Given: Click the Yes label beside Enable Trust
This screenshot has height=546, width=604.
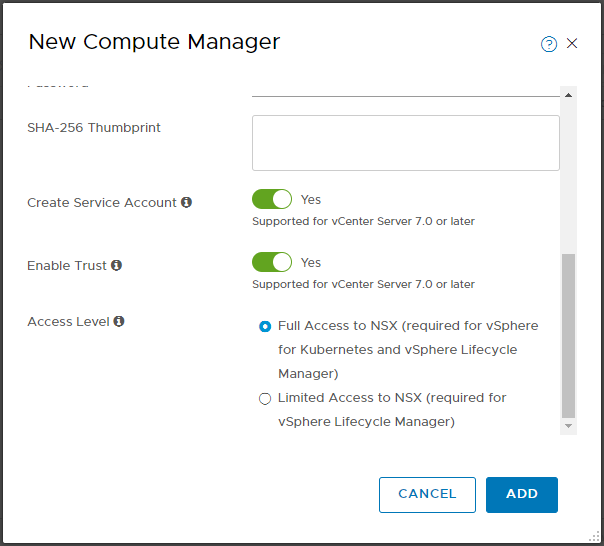Looking at the screenshot, I should (310, 262).
